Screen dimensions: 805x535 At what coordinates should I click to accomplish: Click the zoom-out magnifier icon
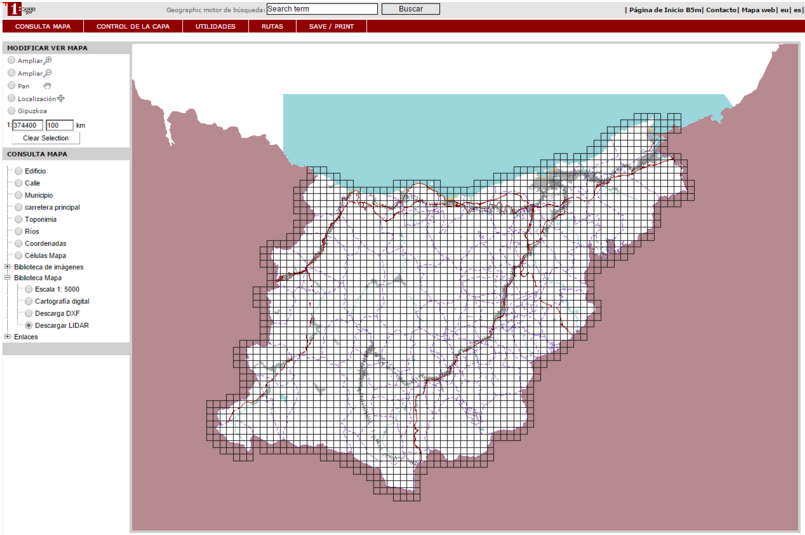(47, 73)
